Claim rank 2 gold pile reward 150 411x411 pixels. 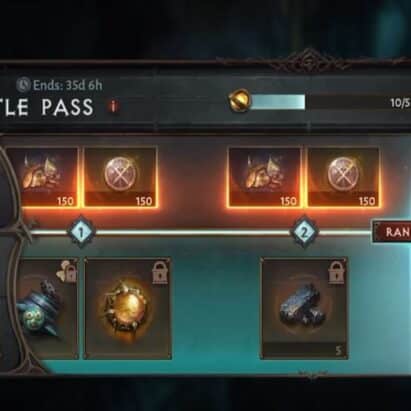point(264,178)
